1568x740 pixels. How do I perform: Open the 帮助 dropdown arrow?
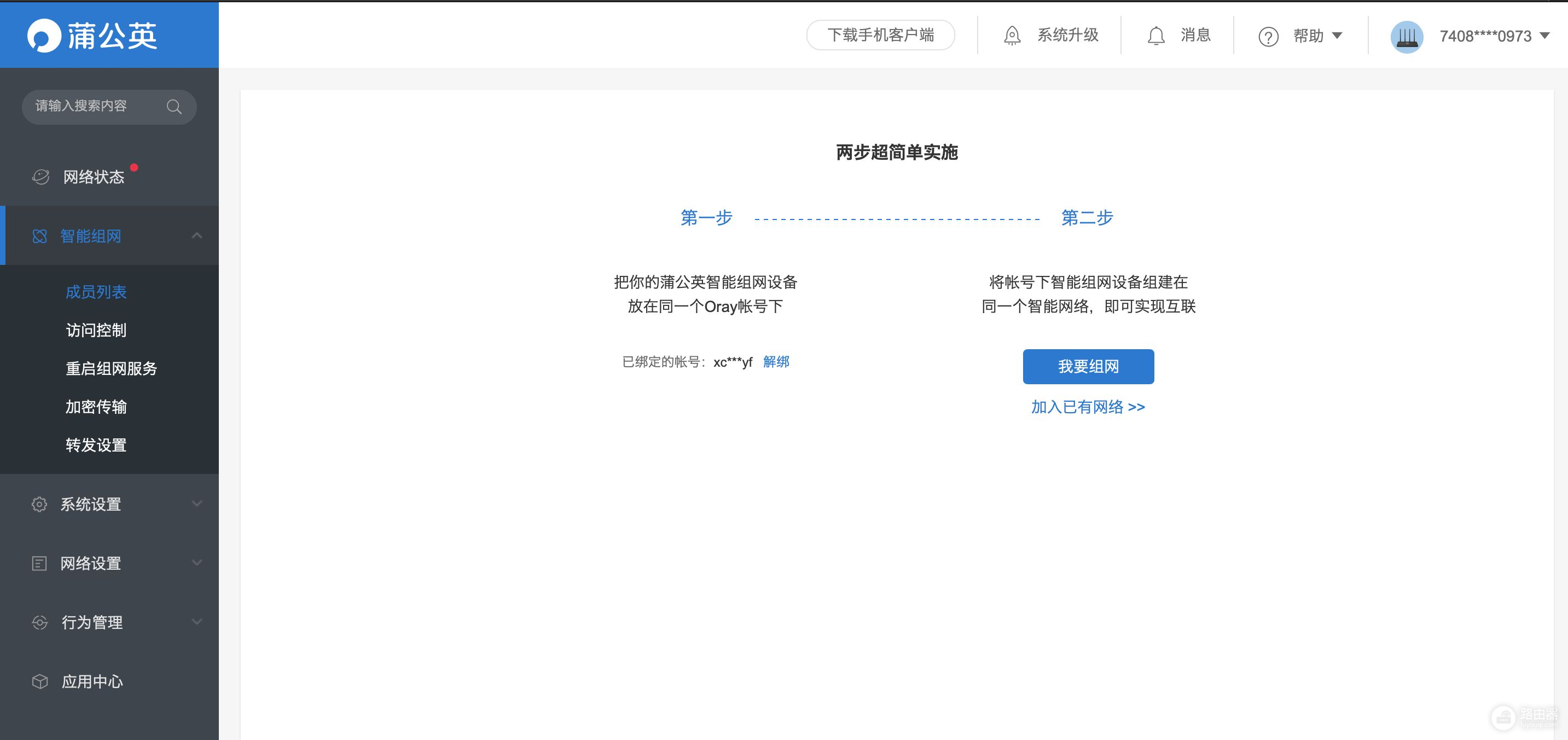[1337, 36]
